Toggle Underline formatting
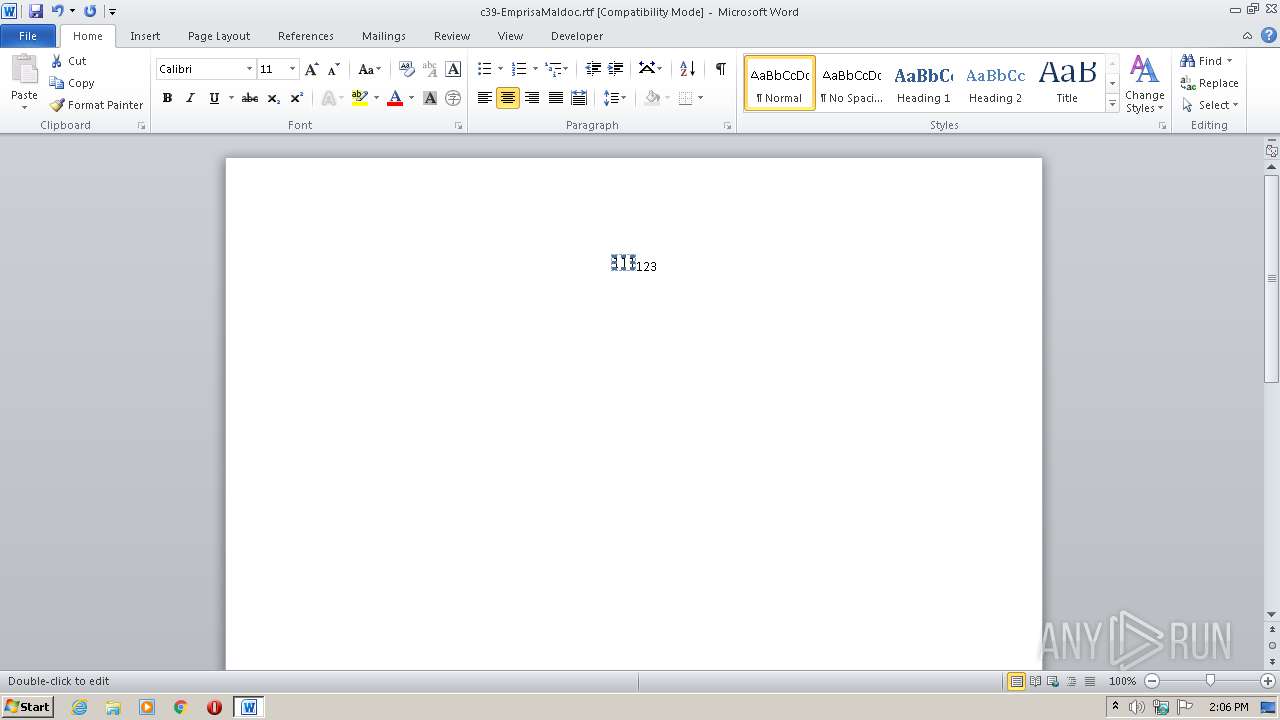1280x720 pixels. [x=213, y=98]
